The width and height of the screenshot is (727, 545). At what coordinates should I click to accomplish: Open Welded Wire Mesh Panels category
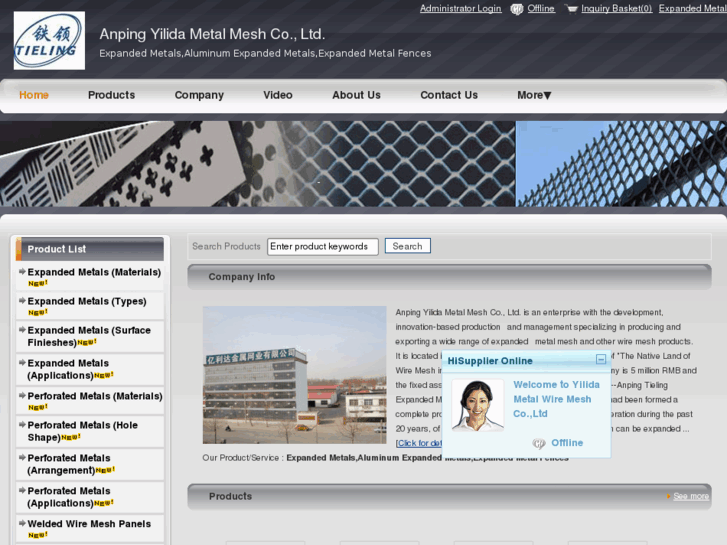click(89, 524)
